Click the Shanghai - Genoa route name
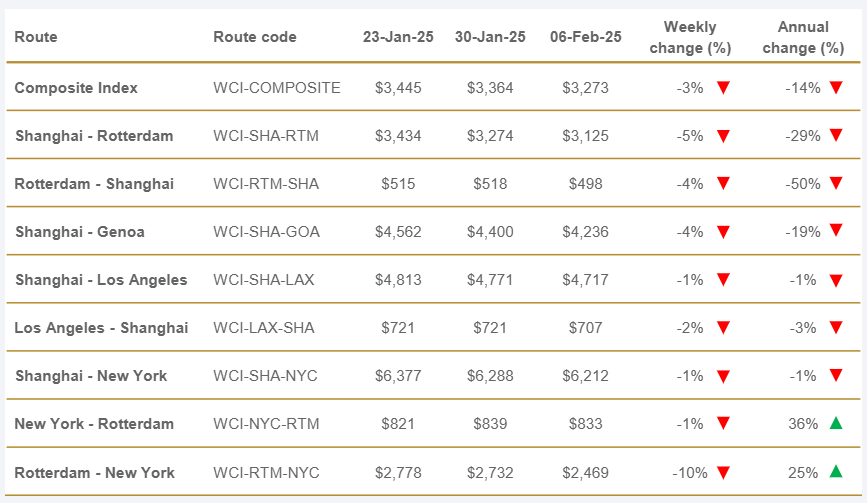Screen dimensions: 867x503 (80, 232)
